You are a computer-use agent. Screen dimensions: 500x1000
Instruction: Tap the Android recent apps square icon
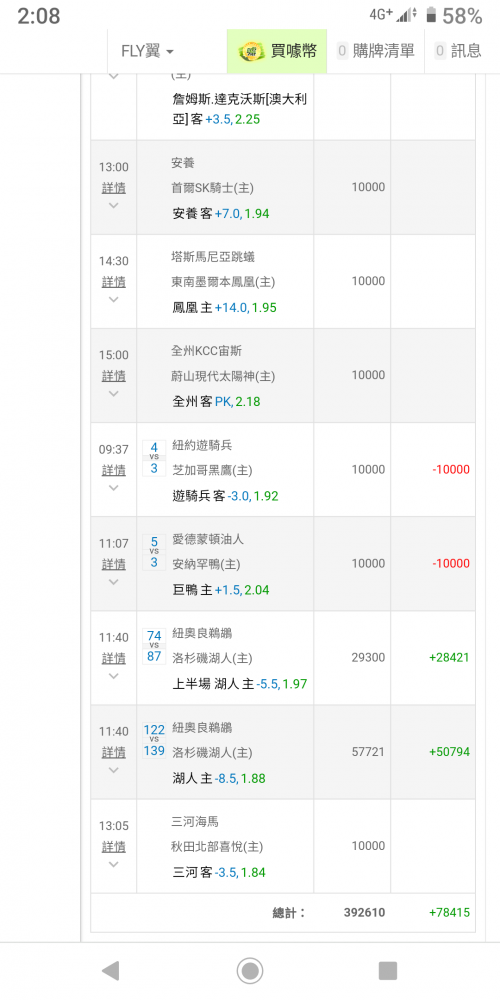coord(388,971)
